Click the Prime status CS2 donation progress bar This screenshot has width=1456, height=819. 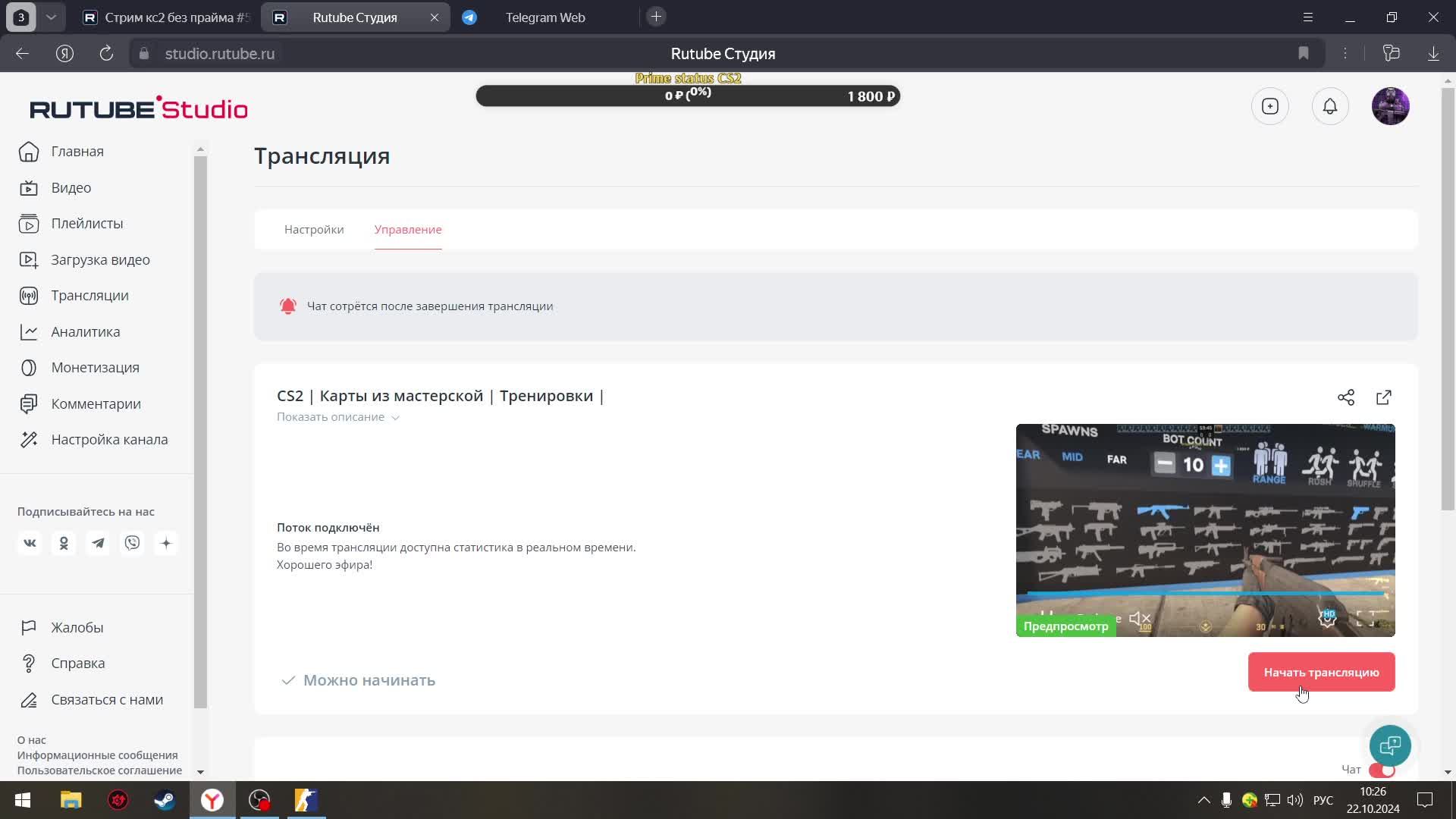688,96
